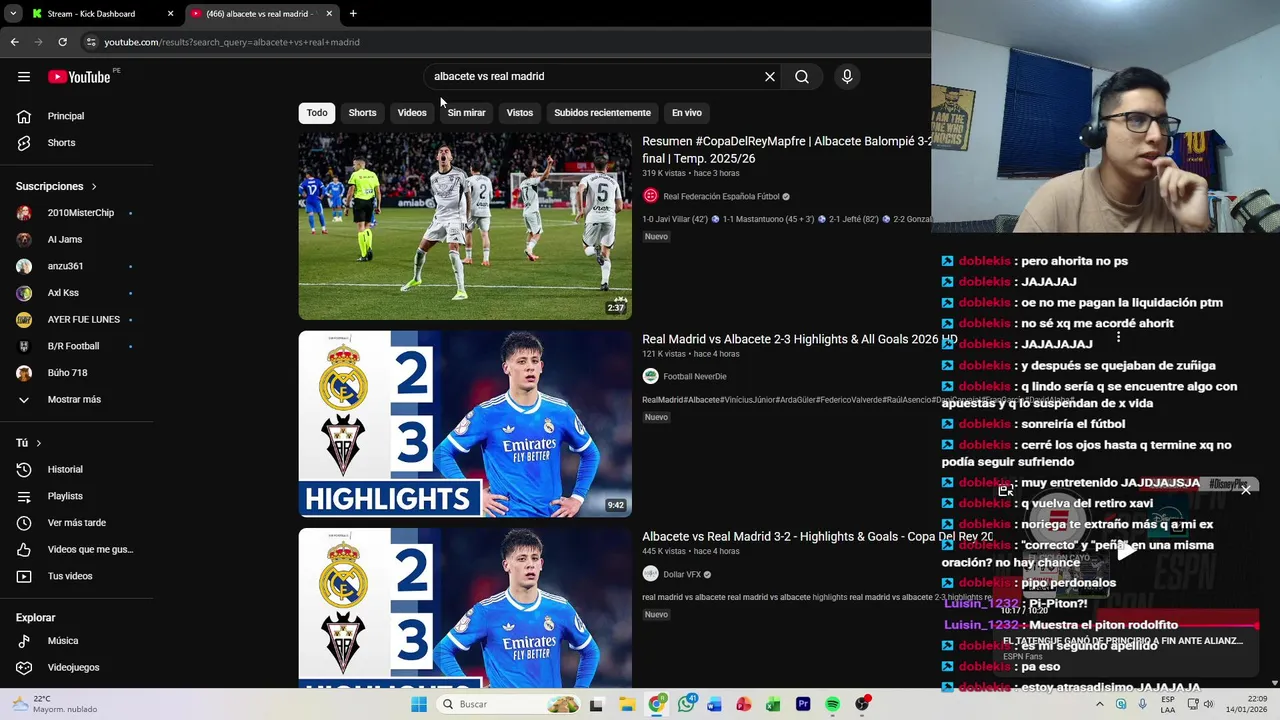Expand Mostrar más subscriptions

(x=75, y=400)
